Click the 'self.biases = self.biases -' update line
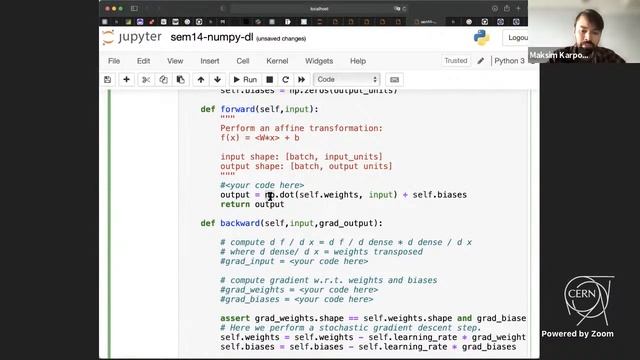This screenshot has height=360, width=640. point(368,347)
